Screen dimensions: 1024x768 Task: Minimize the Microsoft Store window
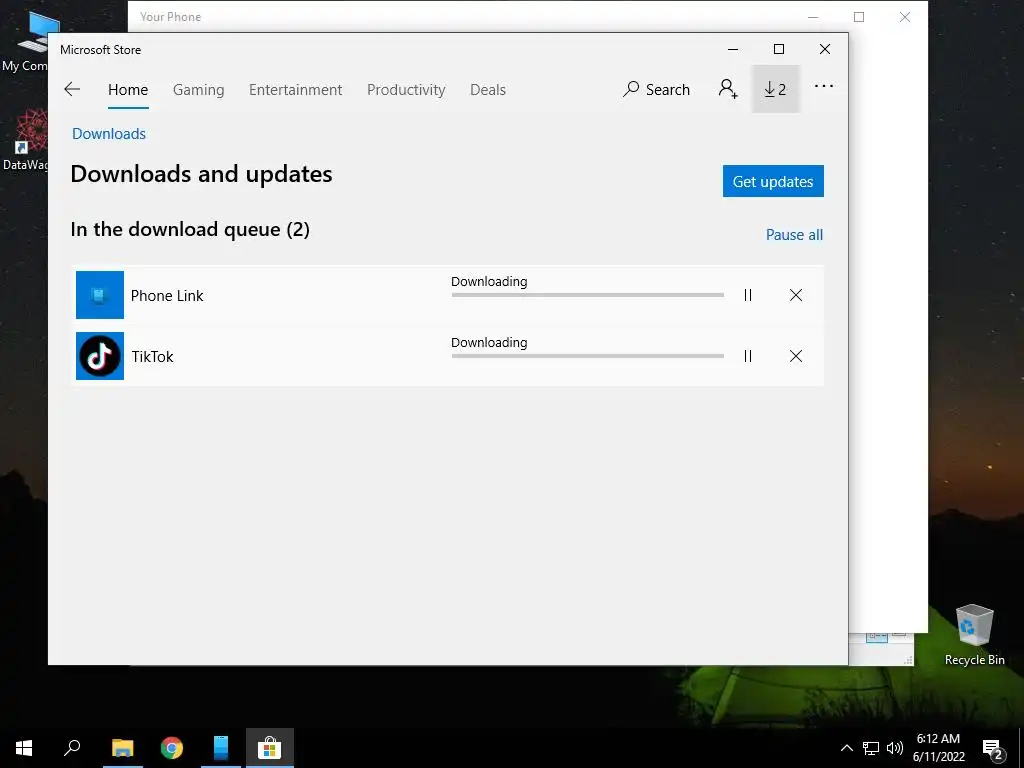(733, 49)
